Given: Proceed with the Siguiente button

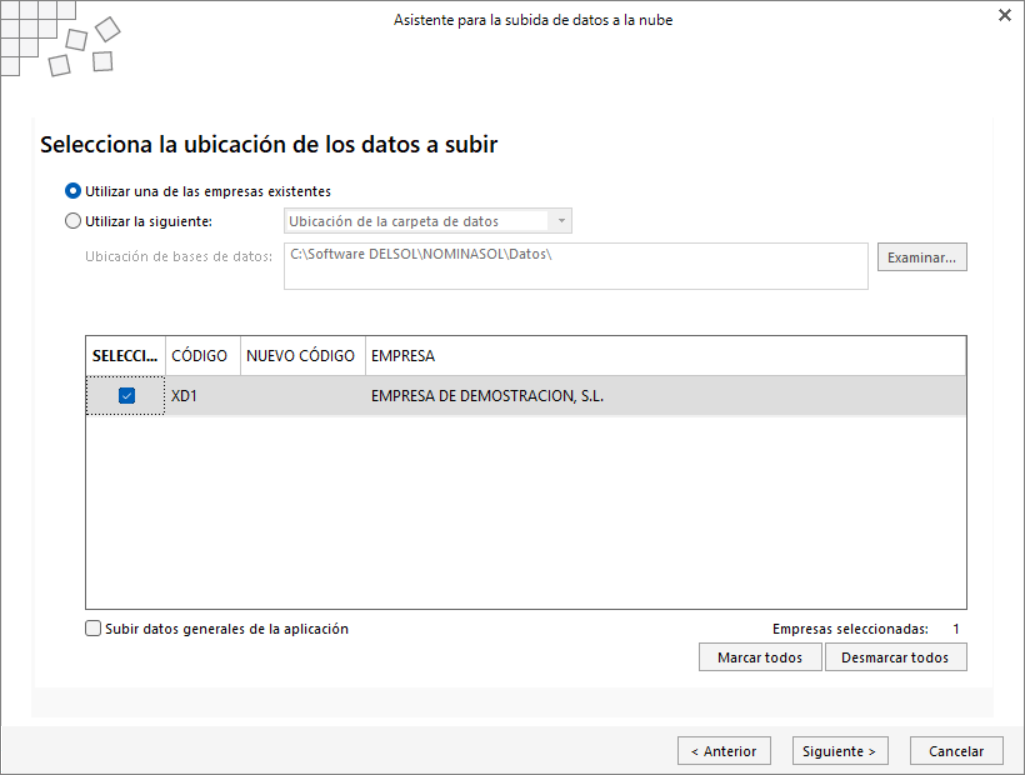Looking at the screenshot, I should click(839, 751).
